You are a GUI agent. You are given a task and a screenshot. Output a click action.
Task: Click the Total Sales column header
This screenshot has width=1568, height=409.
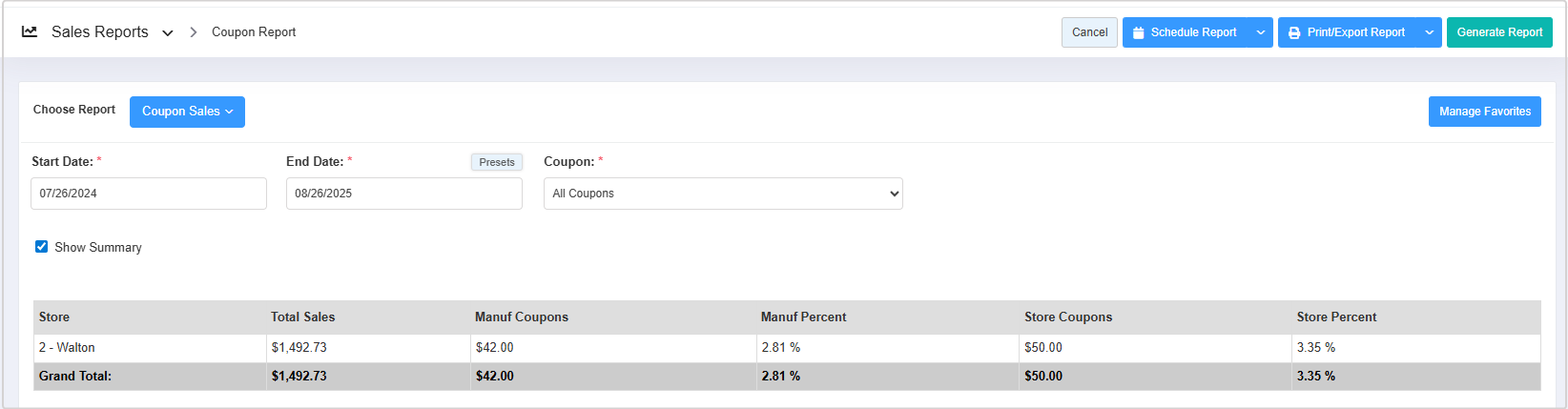click(x=303, y=317)
